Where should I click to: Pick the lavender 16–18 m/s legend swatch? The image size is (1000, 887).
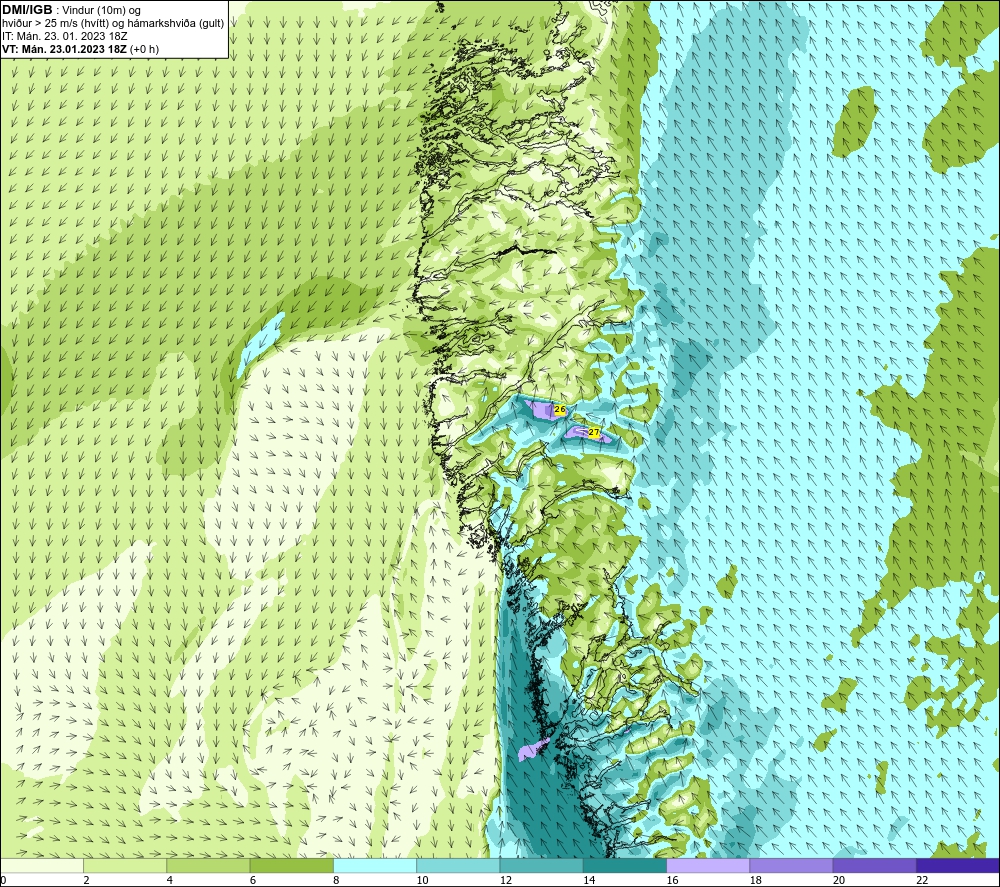(x=708, y=866)
